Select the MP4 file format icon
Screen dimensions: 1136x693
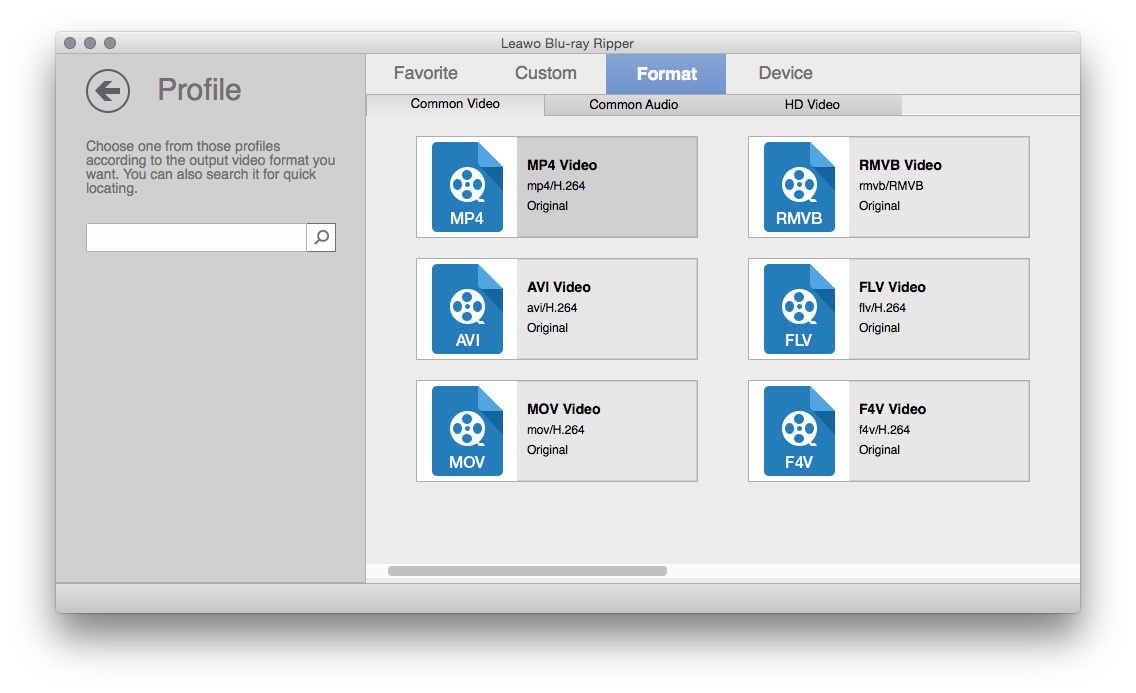pos(467,187)
